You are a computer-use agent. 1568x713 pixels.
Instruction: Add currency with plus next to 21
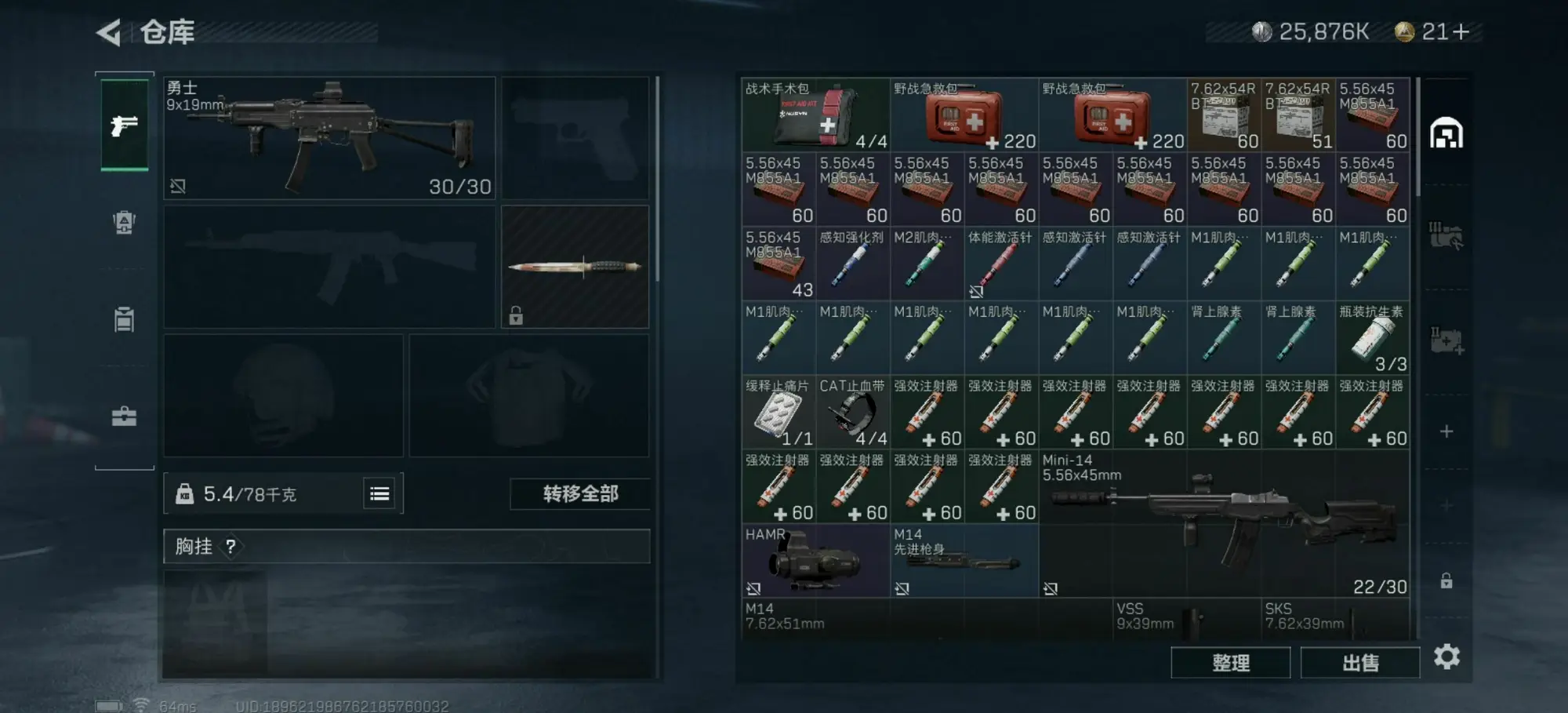pyautogui.click(x=1460, y=31)
